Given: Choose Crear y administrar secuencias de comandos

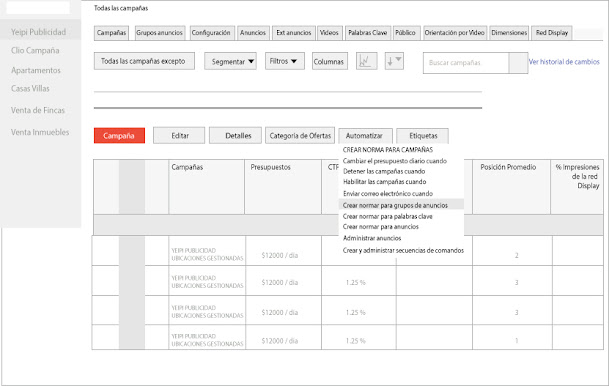Looking at the screenshot, I should (x=403, y=250).
